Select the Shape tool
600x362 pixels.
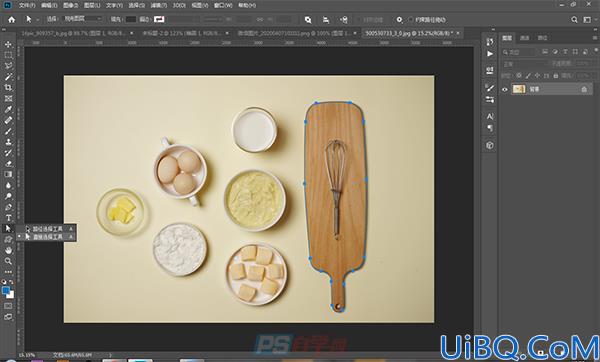point(8,240)
